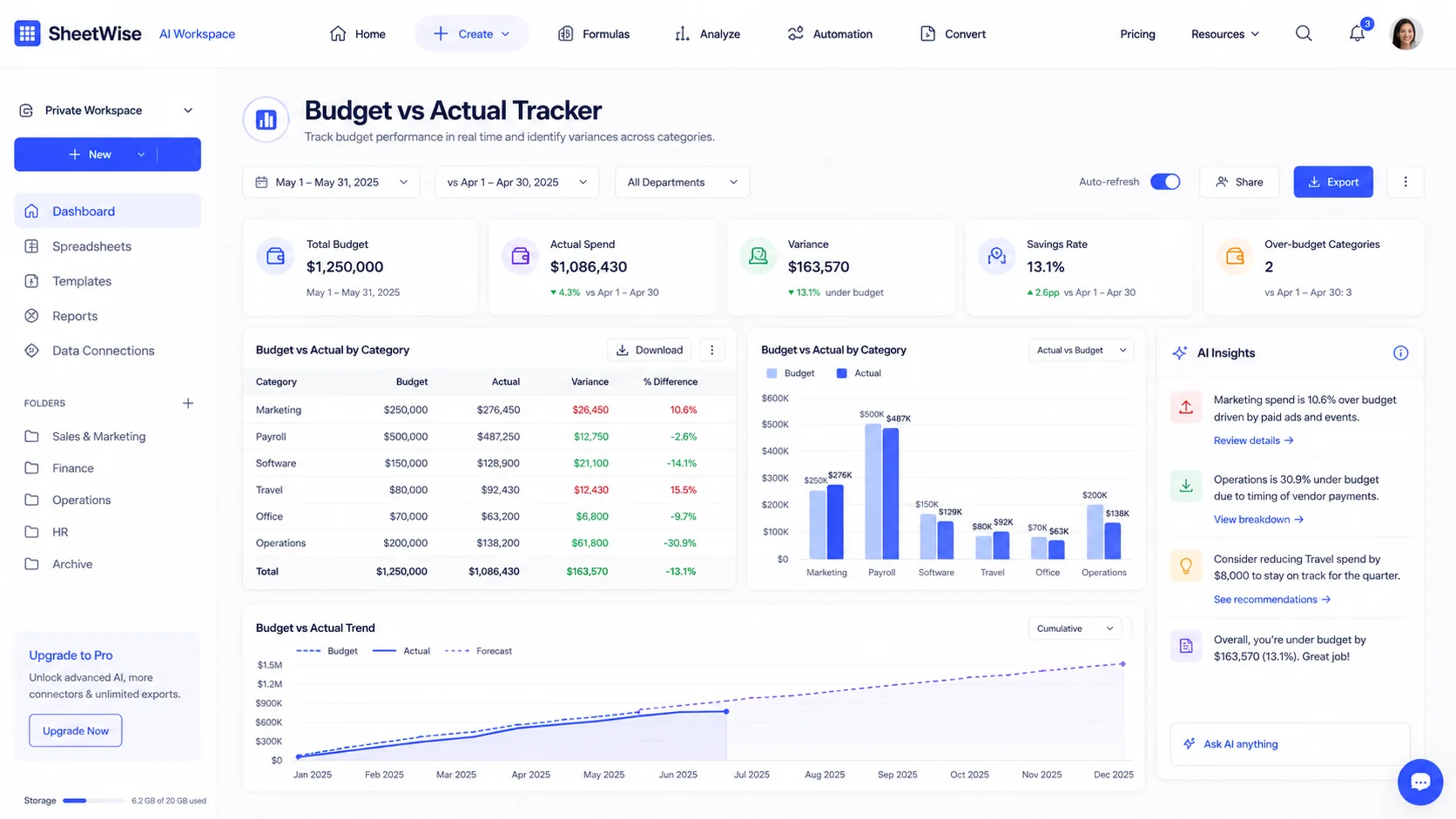This screenshot has height=819, width=1456.
Task: Follow the View breakdown link
Action: [x=1258, y=520]
